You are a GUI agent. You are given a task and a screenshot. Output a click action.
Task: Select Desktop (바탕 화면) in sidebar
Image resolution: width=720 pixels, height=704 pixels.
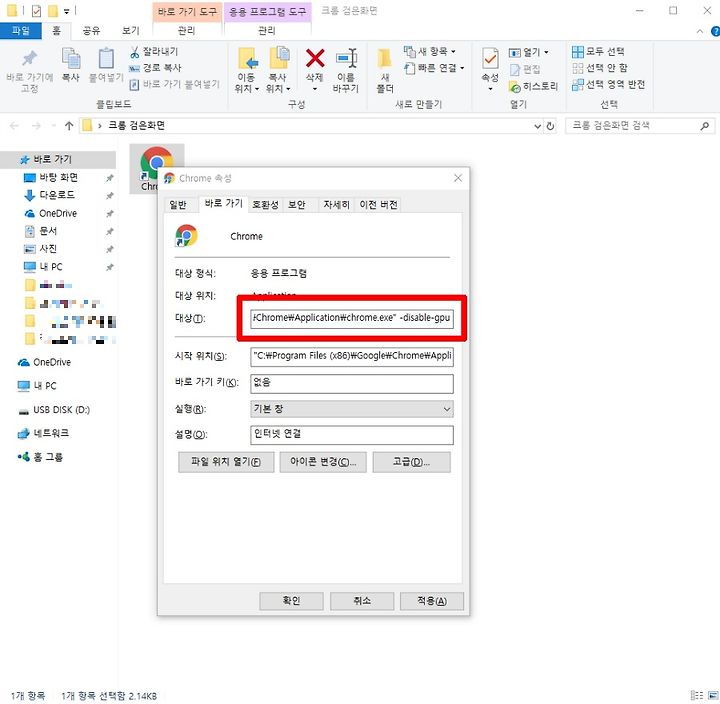coord(58,177)
